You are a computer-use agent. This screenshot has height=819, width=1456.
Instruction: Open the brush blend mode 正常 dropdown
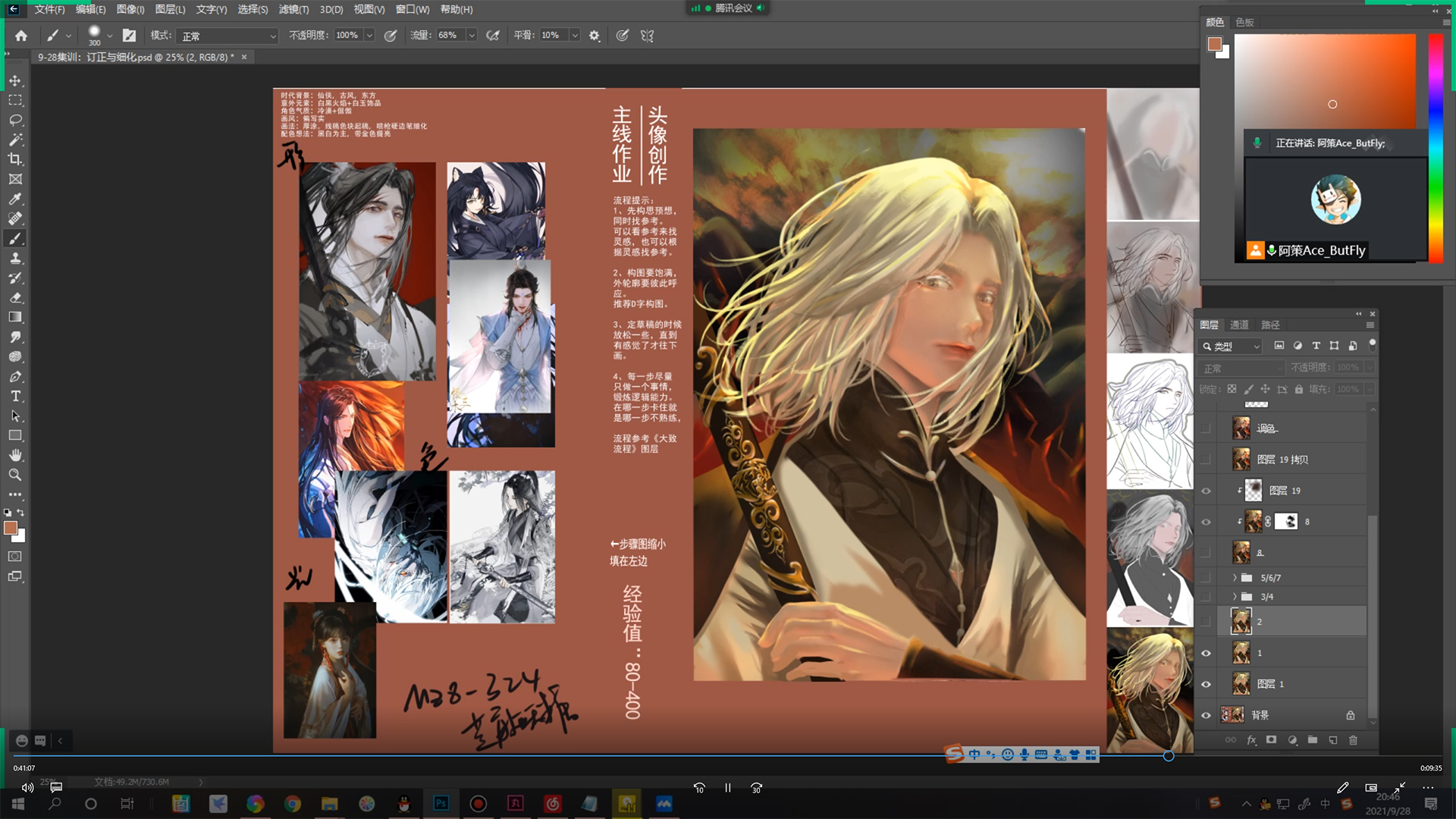[x=227, y=36]
